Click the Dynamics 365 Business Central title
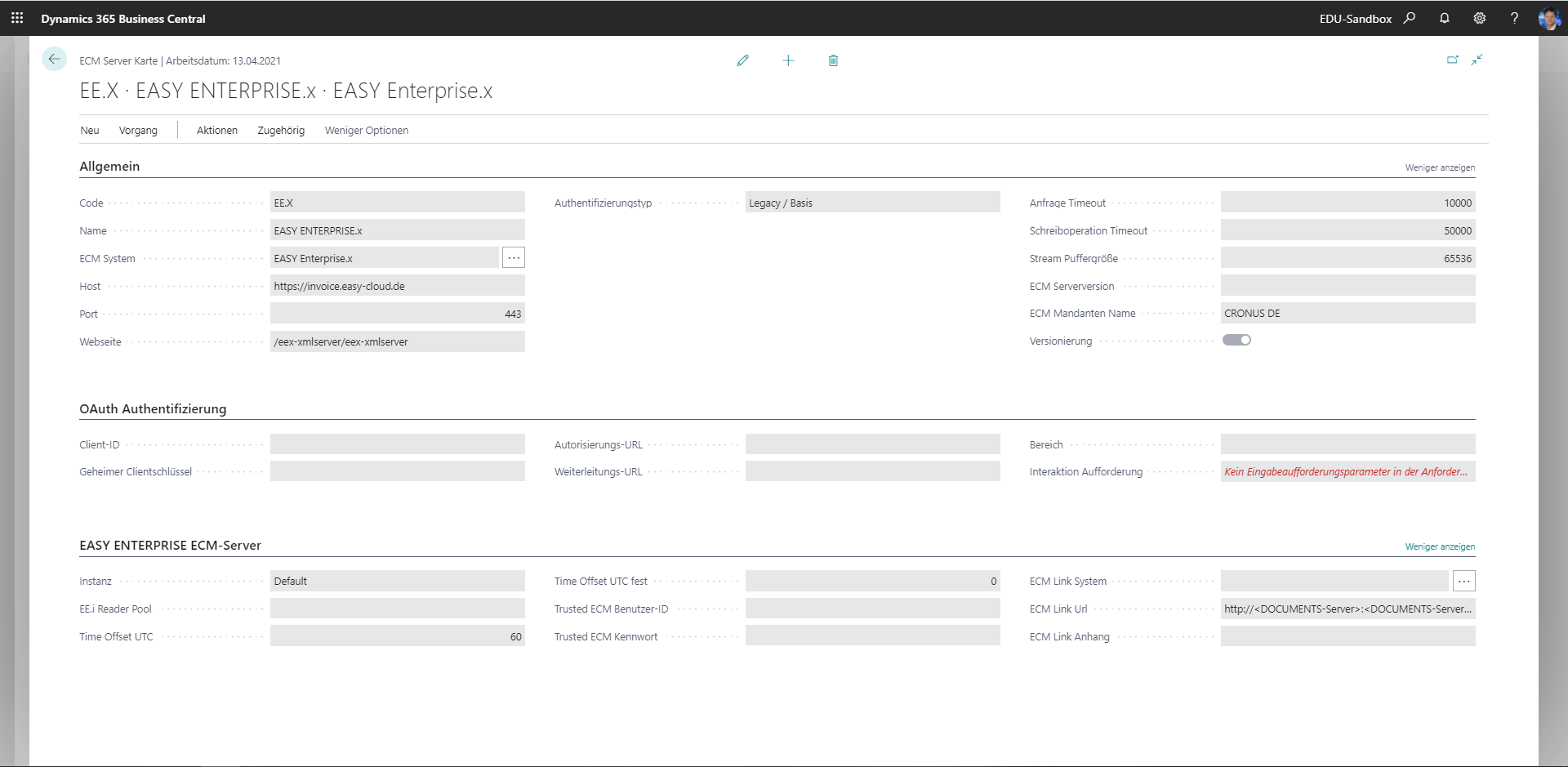This screenshot has height=767, width=1568. coord(123,18)
